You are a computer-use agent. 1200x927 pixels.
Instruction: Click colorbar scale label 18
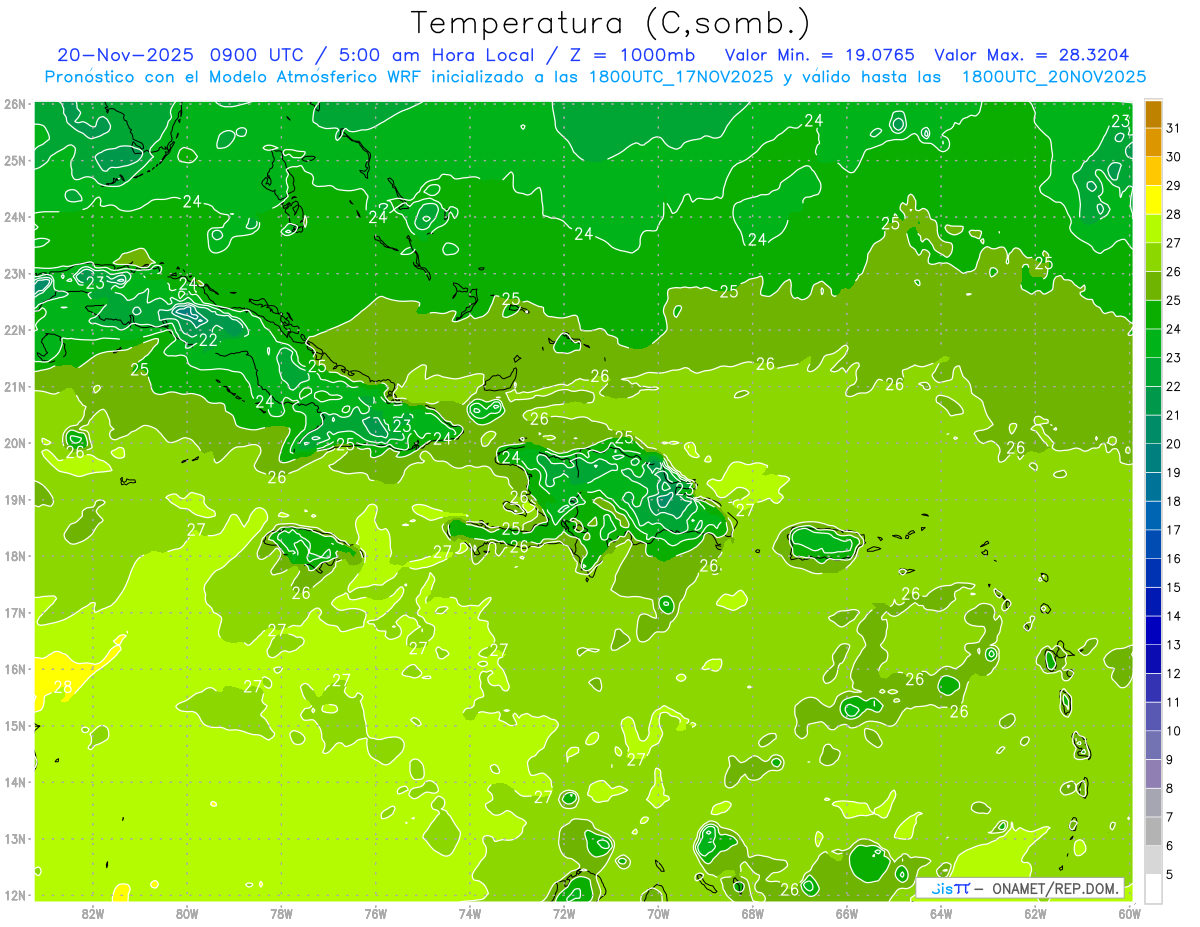pos(1174,501)
